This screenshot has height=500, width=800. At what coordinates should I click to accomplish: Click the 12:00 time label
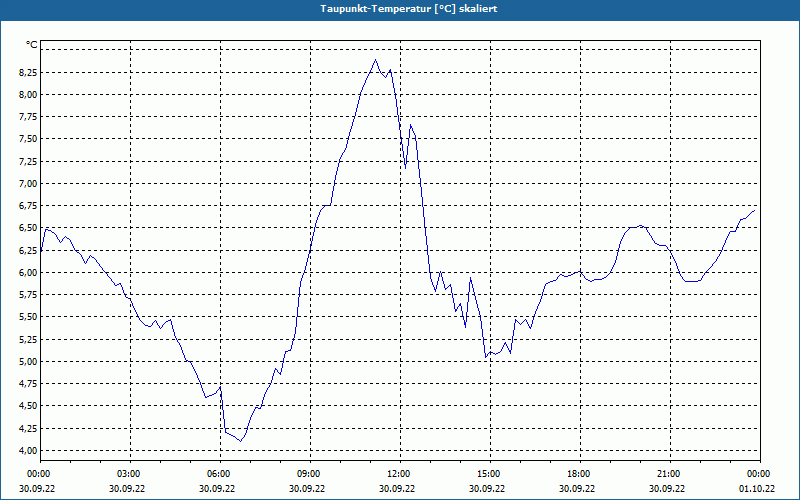(400, 474)
